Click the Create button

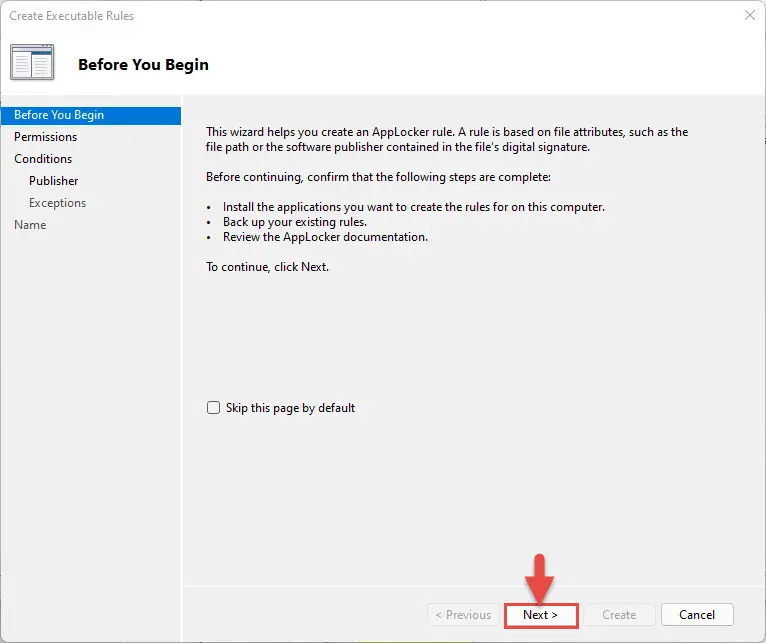tap(619, 615)
